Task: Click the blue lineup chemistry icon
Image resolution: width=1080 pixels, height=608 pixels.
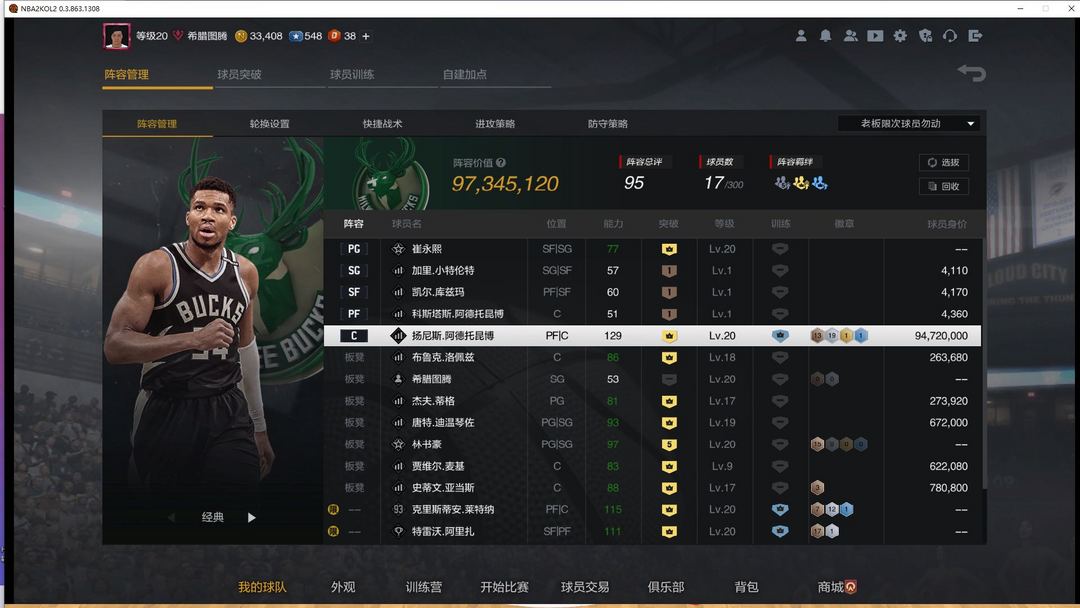Action: tap(819, 183)
